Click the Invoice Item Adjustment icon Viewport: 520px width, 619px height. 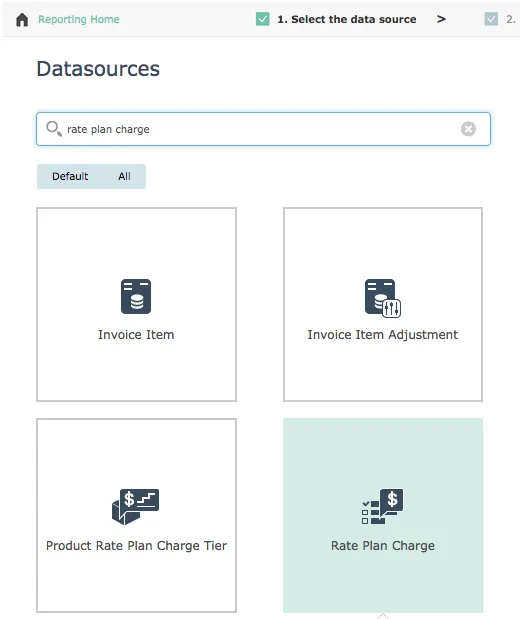[383, 298]
